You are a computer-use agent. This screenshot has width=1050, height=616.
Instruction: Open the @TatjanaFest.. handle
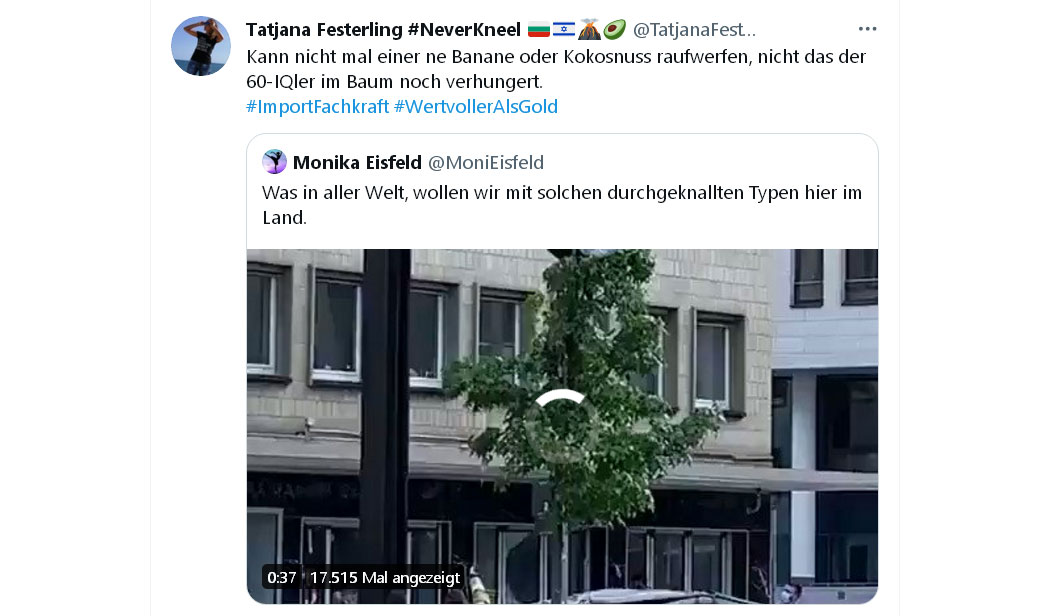pyautogui.click(x=694, y=29)
